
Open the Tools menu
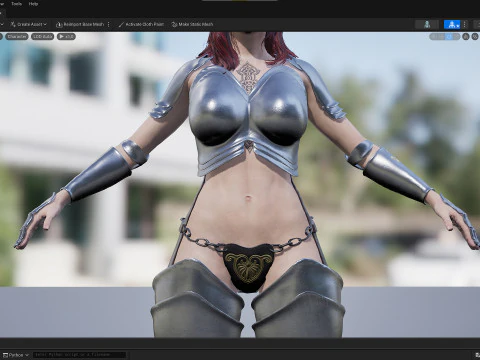(x=16, y=4)
